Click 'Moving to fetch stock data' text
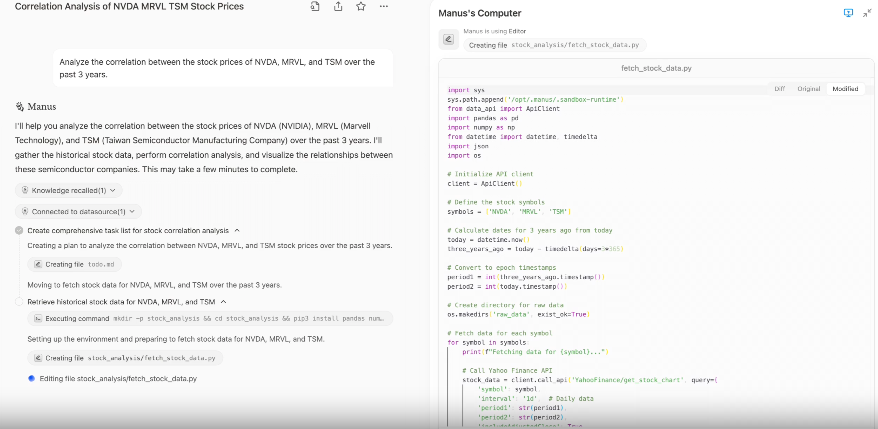The width and height of the screenshot is (878, 429). 155,285
